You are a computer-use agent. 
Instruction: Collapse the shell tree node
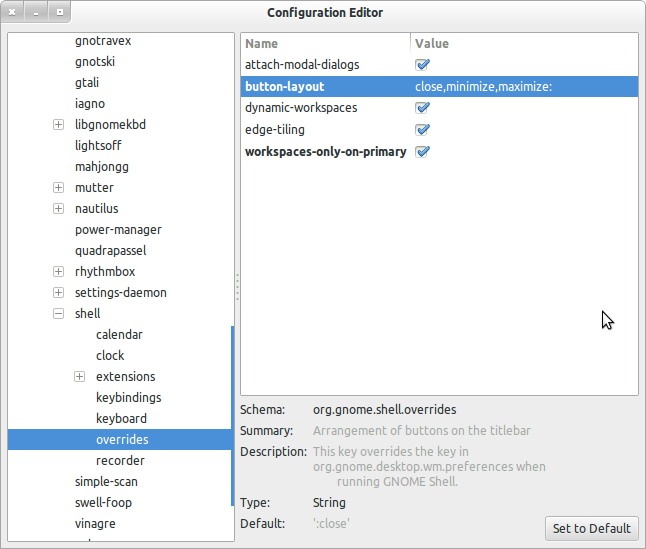(x=58, y=314)
